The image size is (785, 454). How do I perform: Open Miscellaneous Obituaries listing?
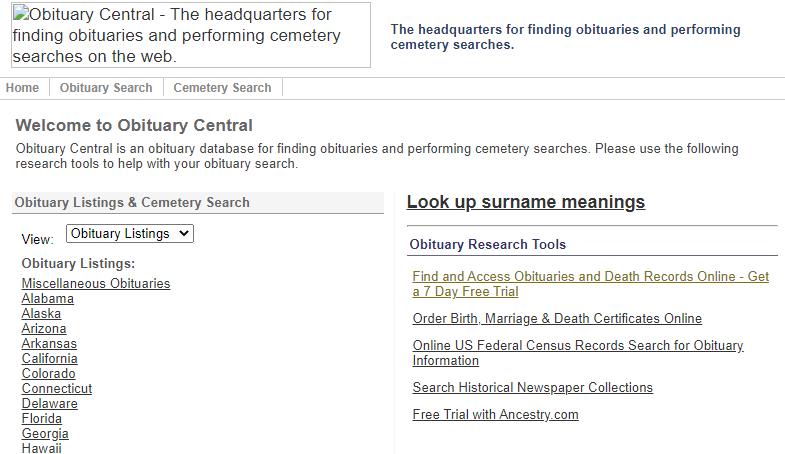(x=96, y=283)
